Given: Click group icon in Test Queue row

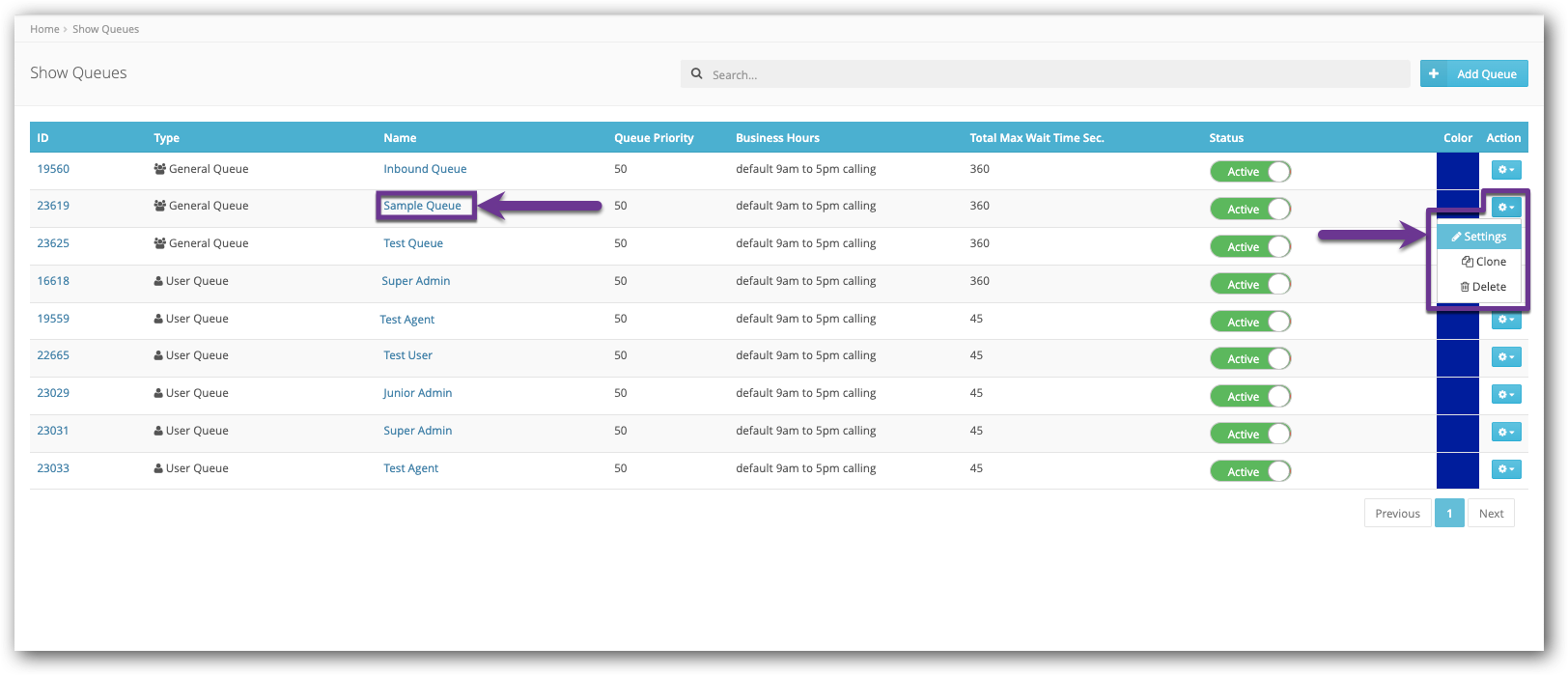Looking at the screenshot, I should click(x=159, y=243).
